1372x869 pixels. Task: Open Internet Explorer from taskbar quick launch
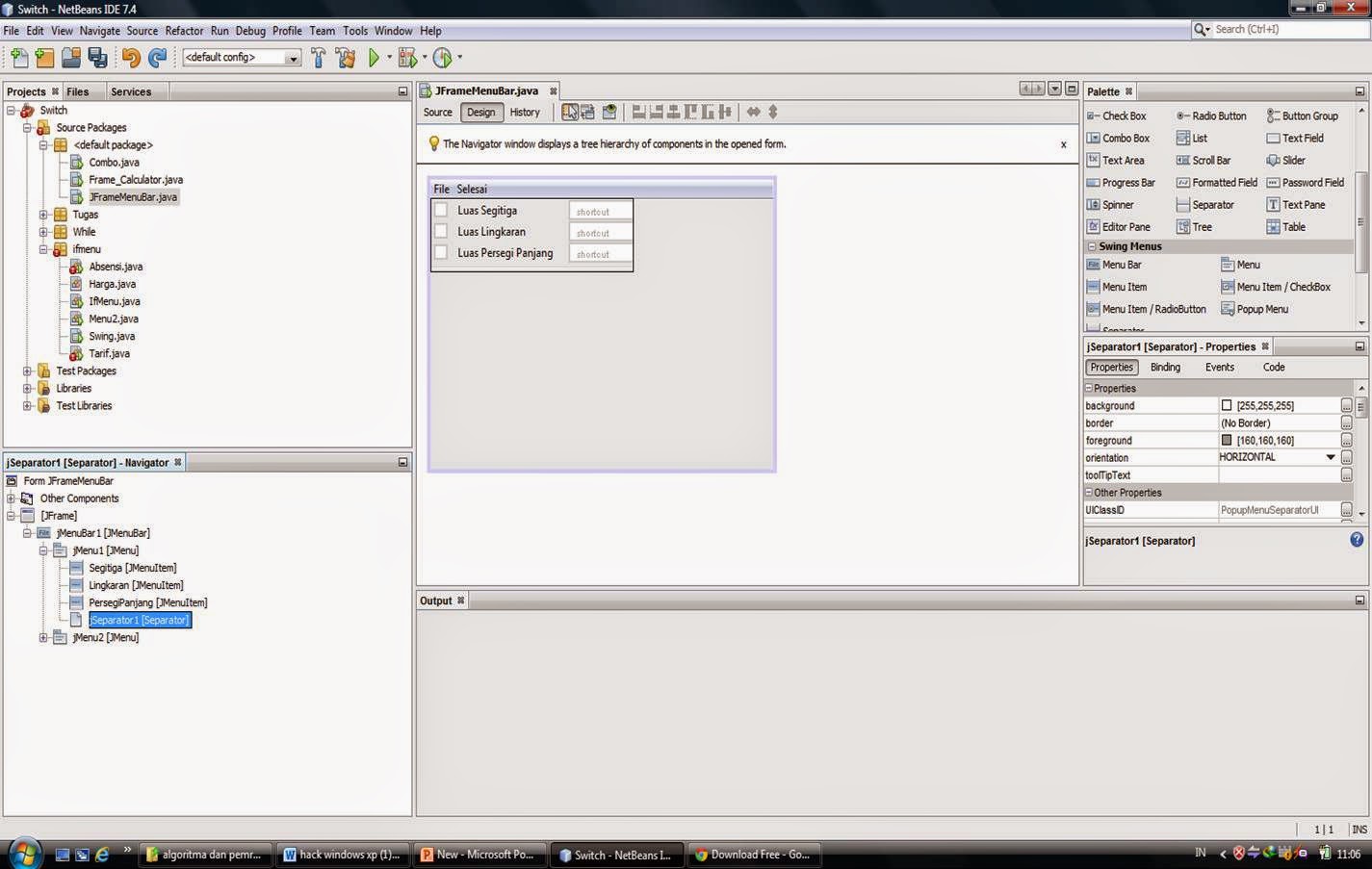[x=101, y=854]
